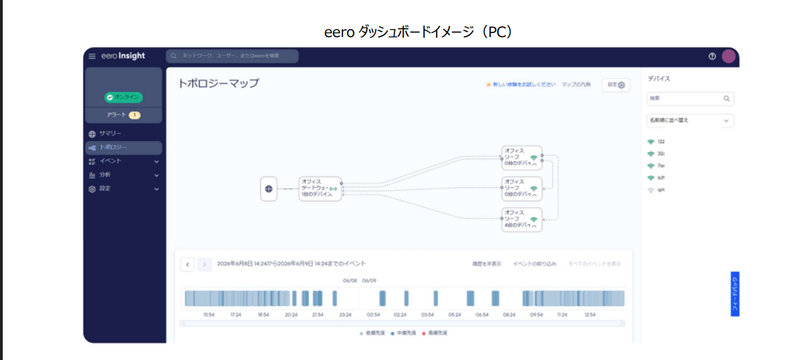800x360 pixels.
Task: Click the magnifier icon in device search box
Action: click(727, 98)
